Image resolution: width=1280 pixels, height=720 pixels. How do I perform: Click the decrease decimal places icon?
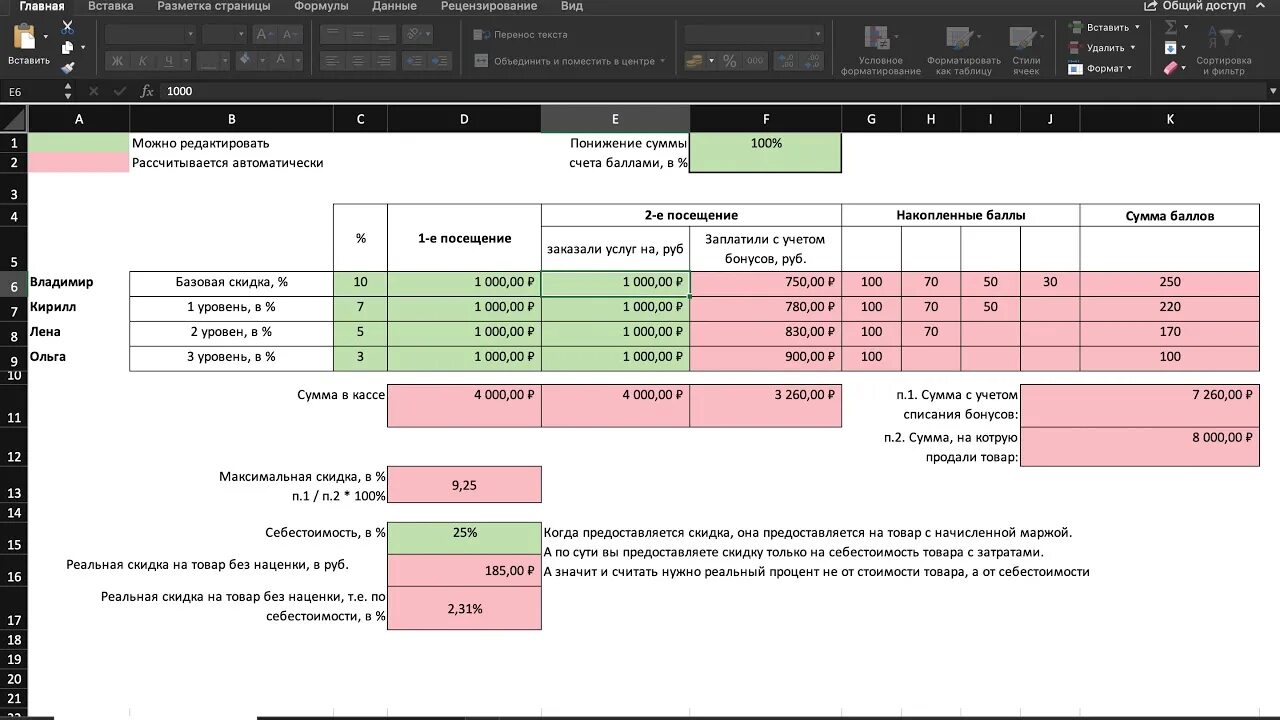click(x=812, y=61)
